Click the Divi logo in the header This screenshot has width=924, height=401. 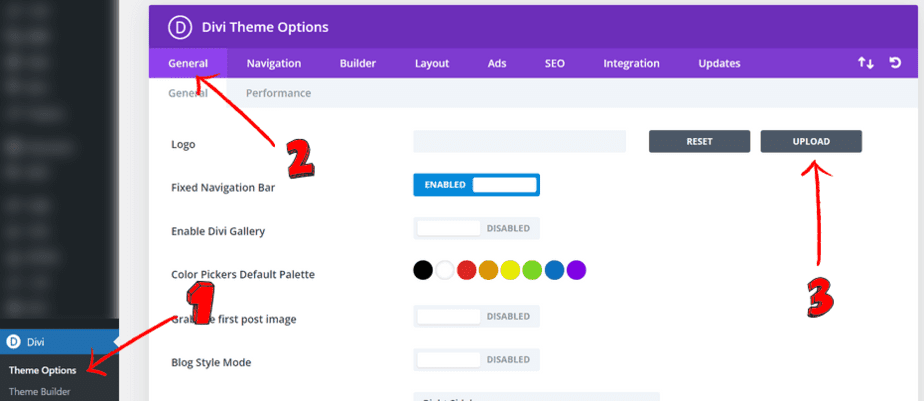(x=178, y=27)
